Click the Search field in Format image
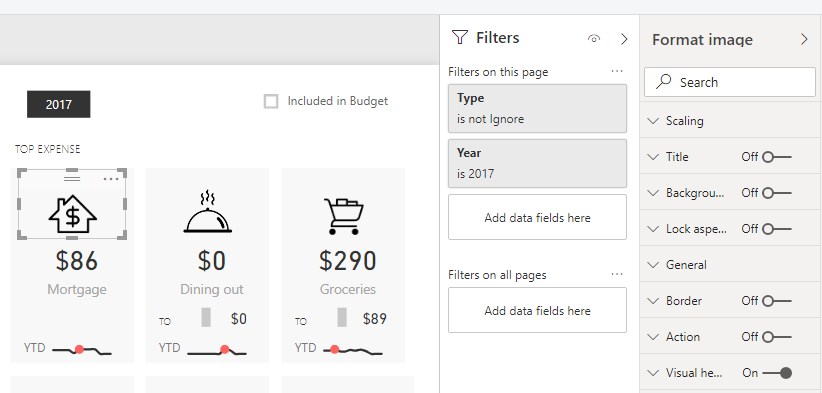 [730, 82]
